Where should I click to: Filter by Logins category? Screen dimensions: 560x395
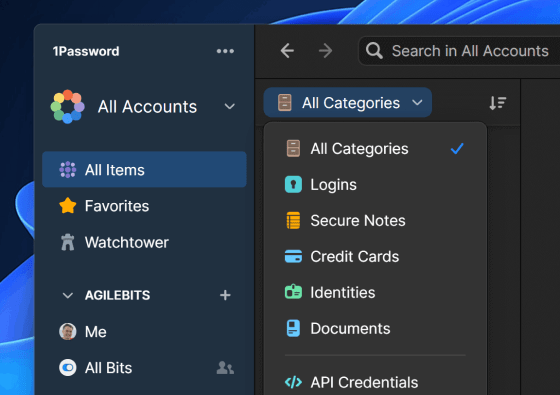point(375,185)
